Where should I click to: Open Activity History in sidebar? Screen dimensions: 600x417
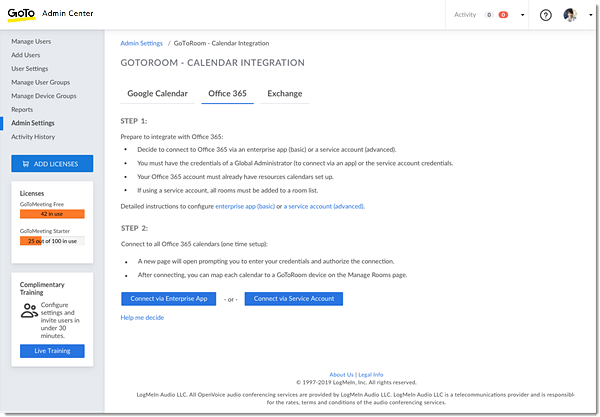pyautogui.click(x=33, y=137)
